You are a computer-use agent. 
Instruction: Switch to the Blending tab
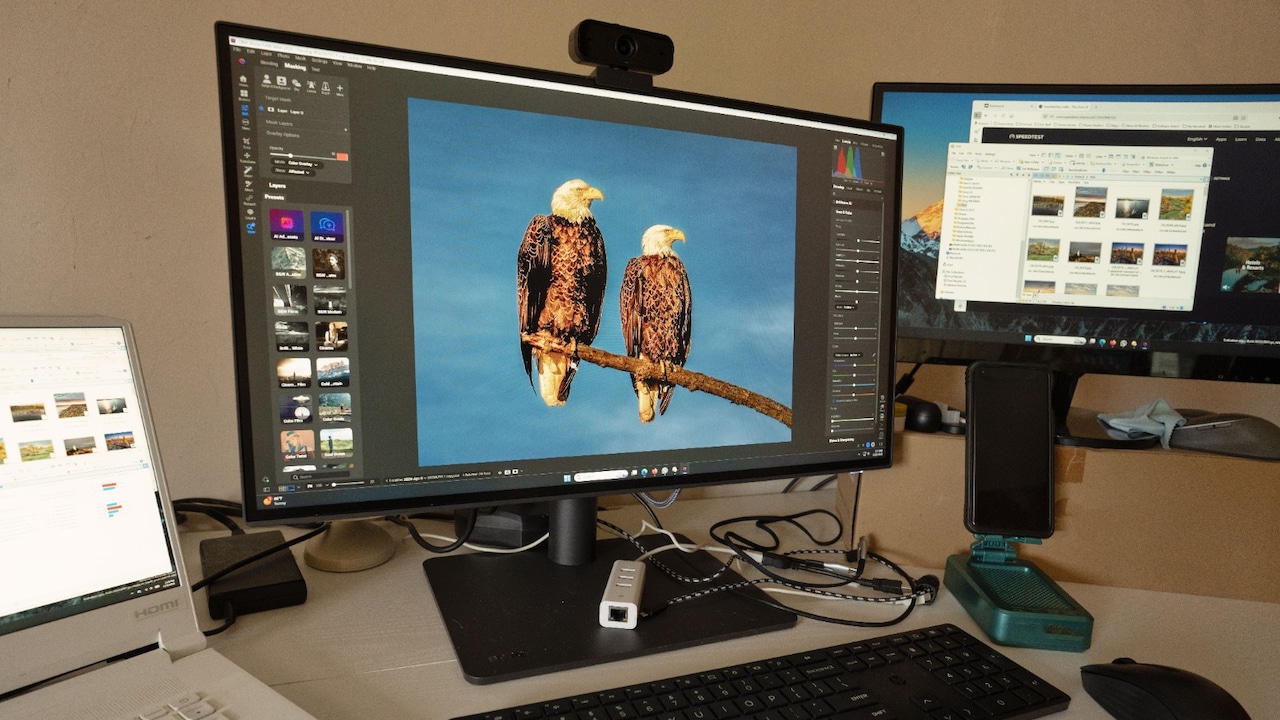(x=269, y=63)
